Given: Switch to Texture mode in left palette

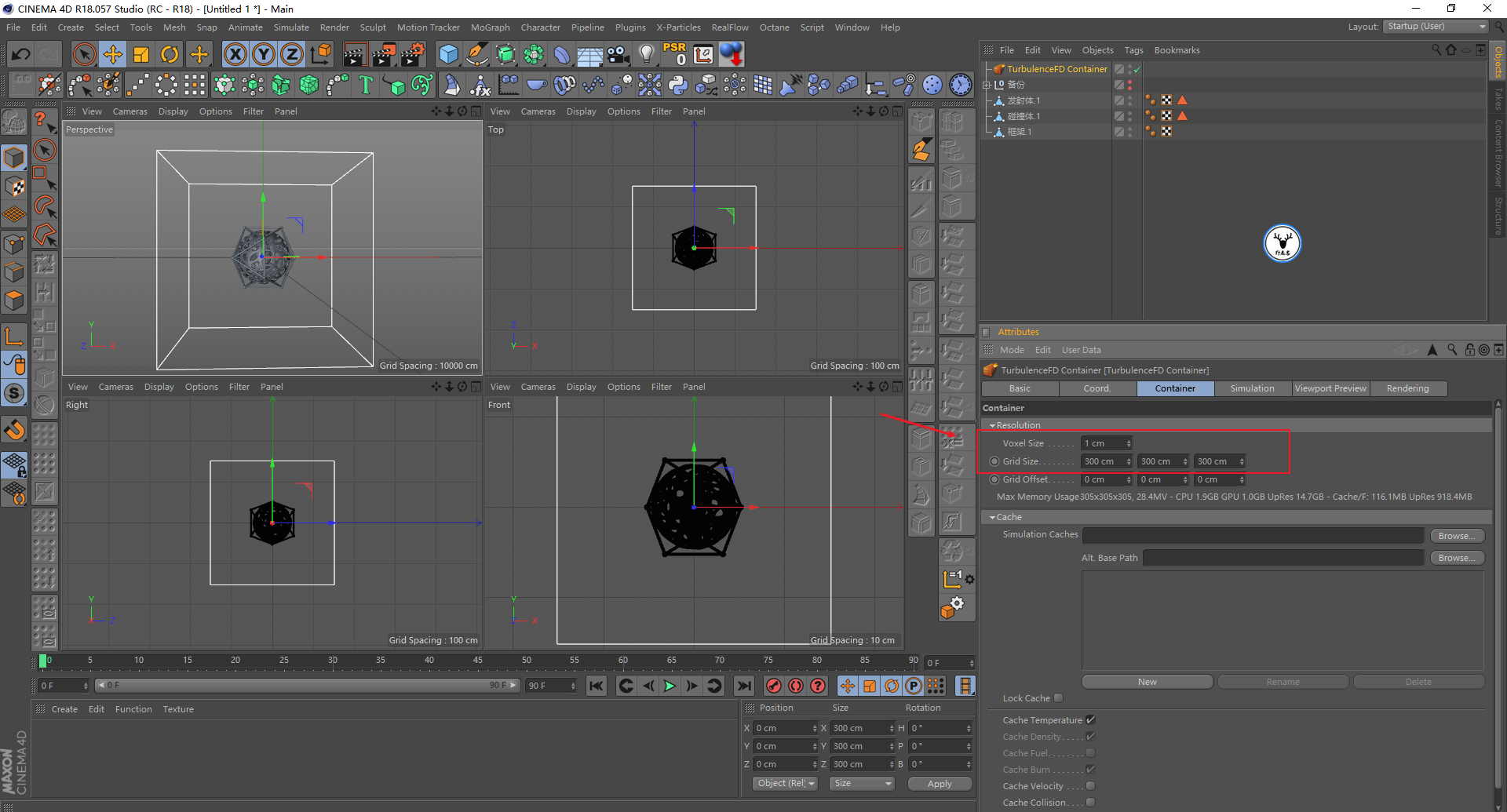Looking at the screenshot, I should 14,187.
